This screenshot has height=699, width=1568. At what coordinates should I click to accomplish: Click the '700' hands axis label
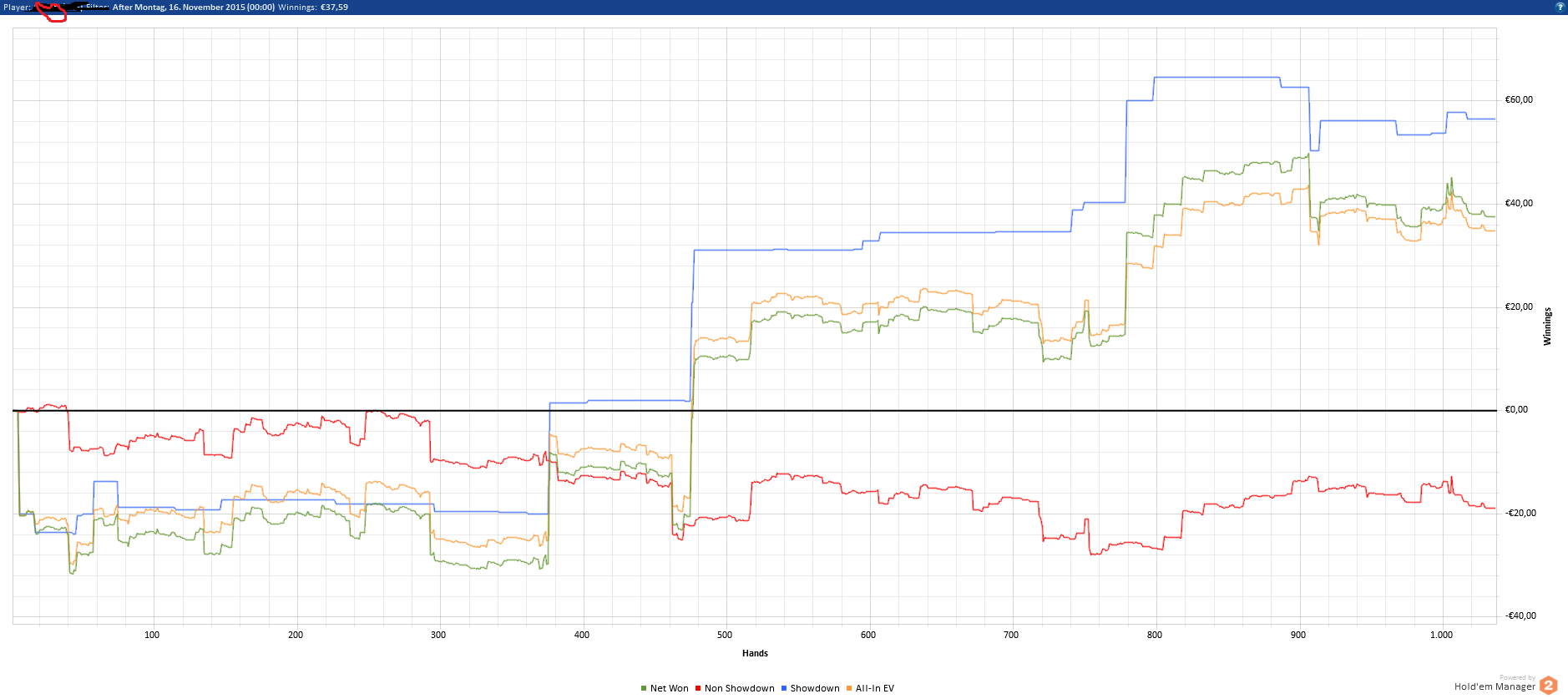tap(1011, 635)
